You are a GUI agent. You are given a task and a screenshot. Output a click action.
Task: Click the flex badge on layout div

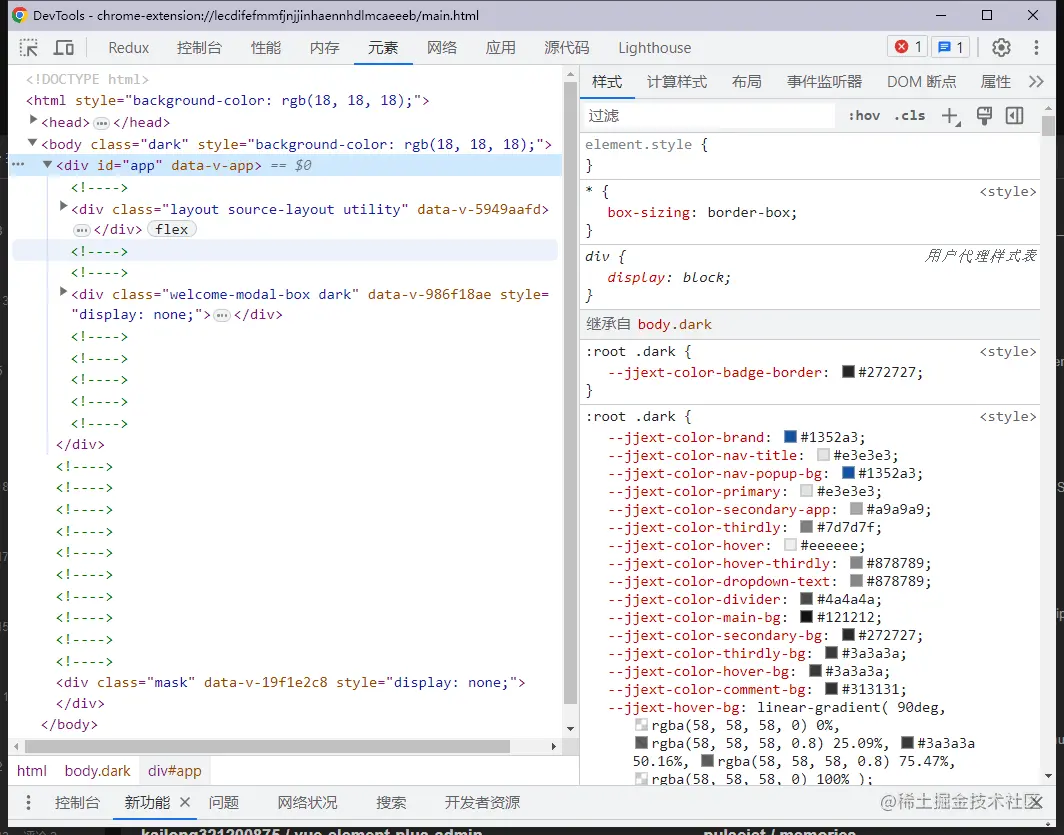(x=172, y=229)
